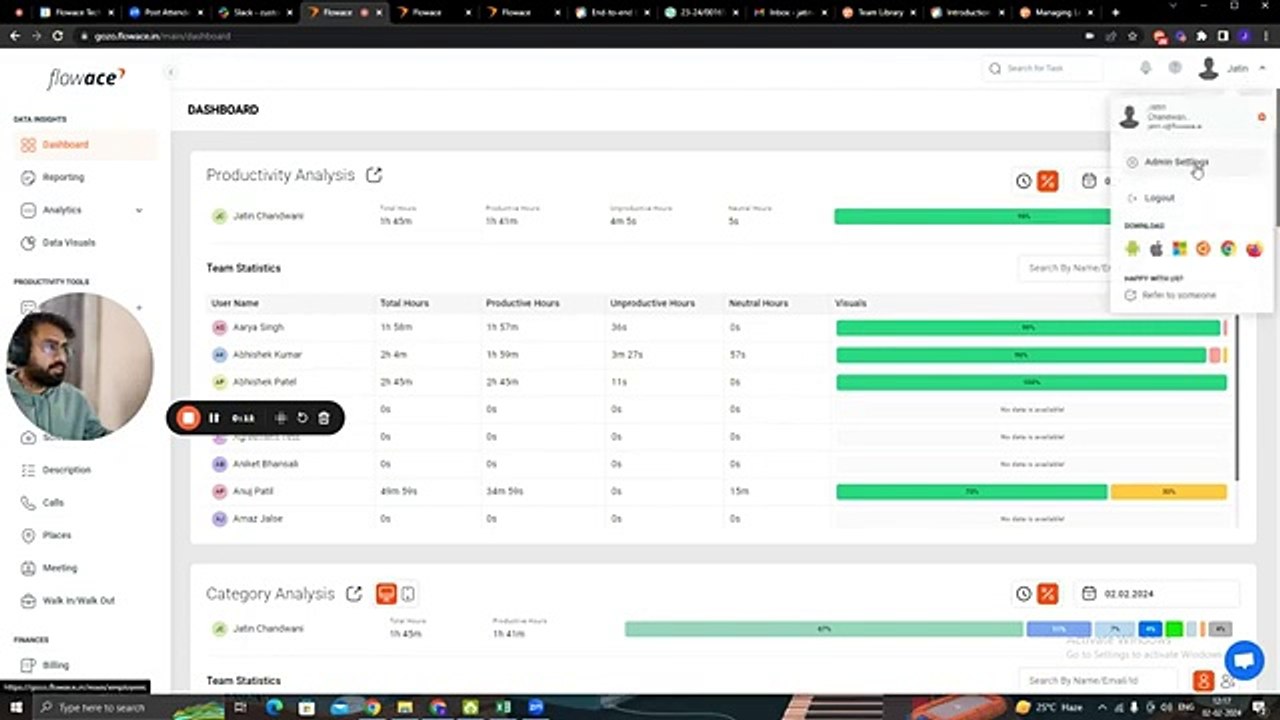Stop the screen recording
This screenshot has height=720, width=1280.
click(x=188, y=418)
